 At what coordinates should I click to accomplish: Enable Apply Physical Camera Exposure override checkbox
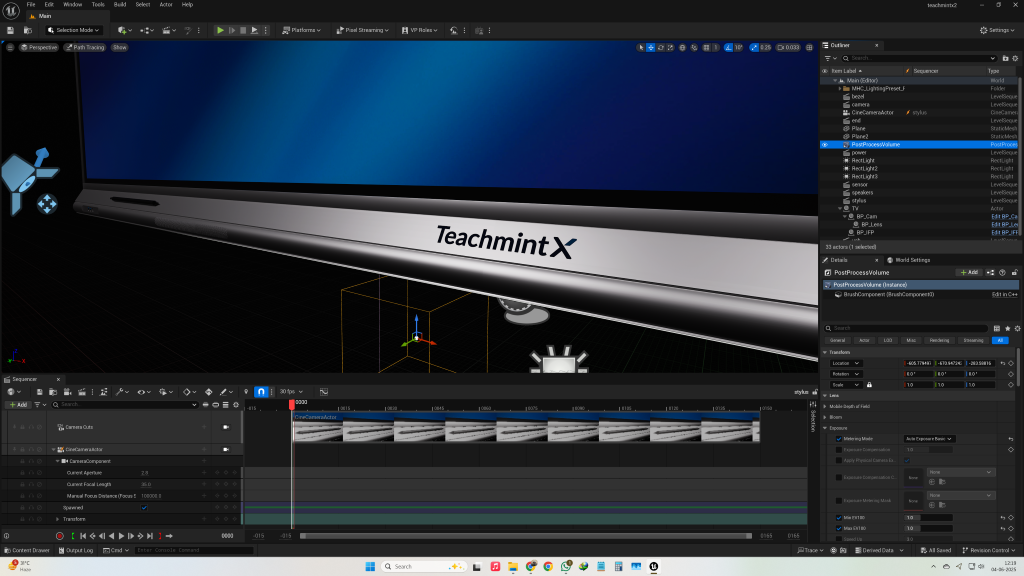point(839,460)
